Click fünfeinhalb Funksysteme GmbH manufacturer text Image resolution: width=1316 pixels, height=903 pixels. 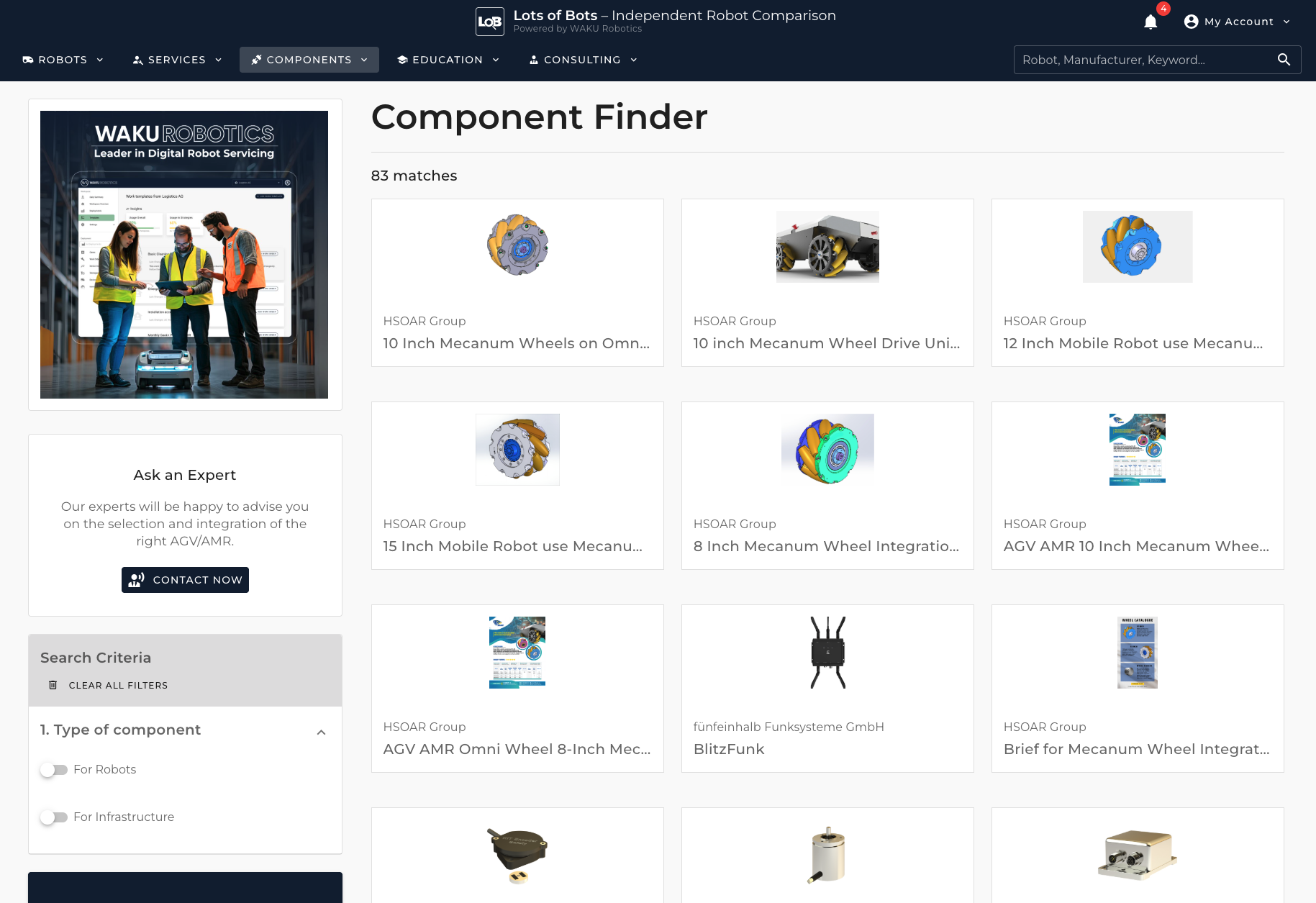pos(789,727)
